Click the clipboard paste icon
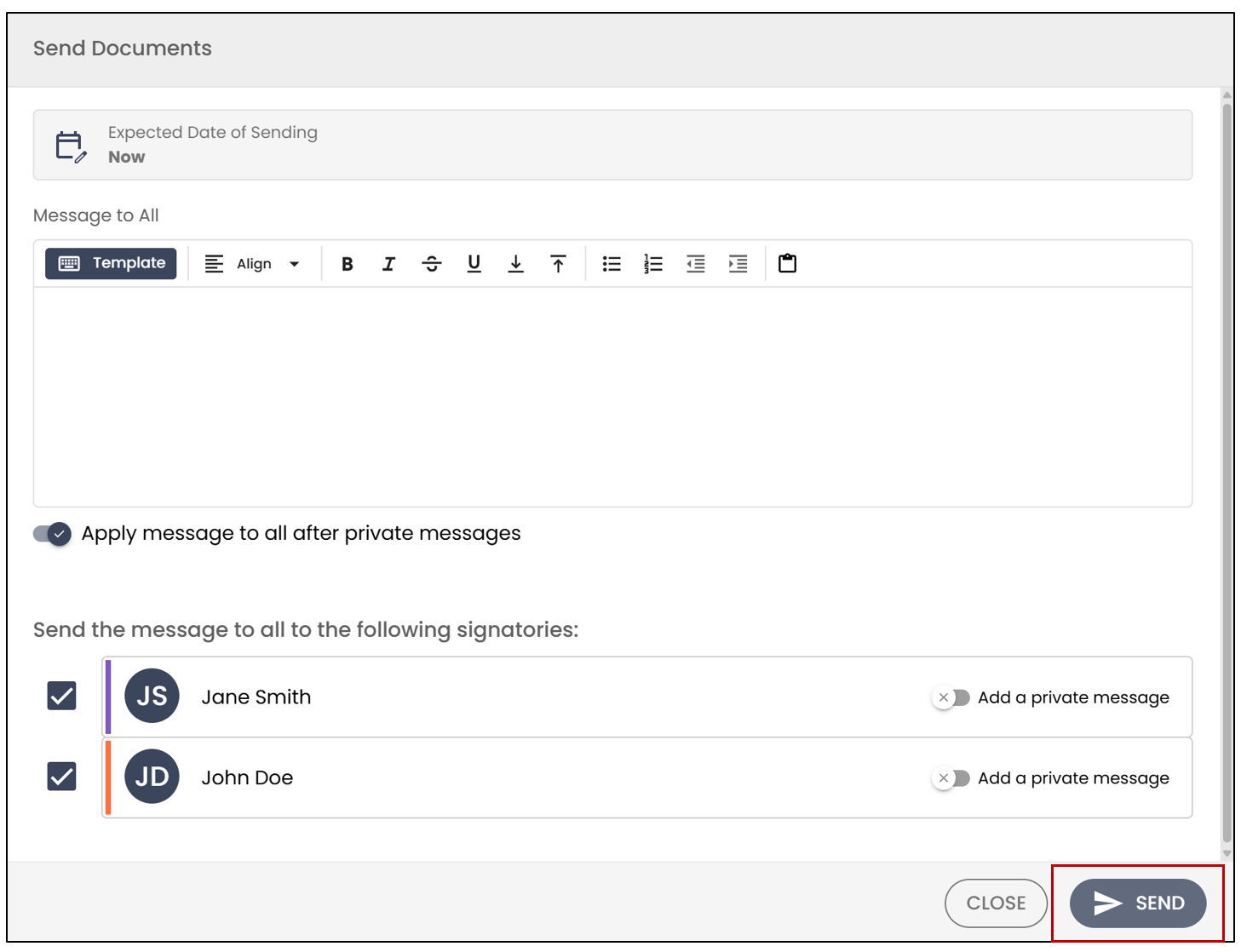This screenshot has width=1241, height=952. (788, 263)
